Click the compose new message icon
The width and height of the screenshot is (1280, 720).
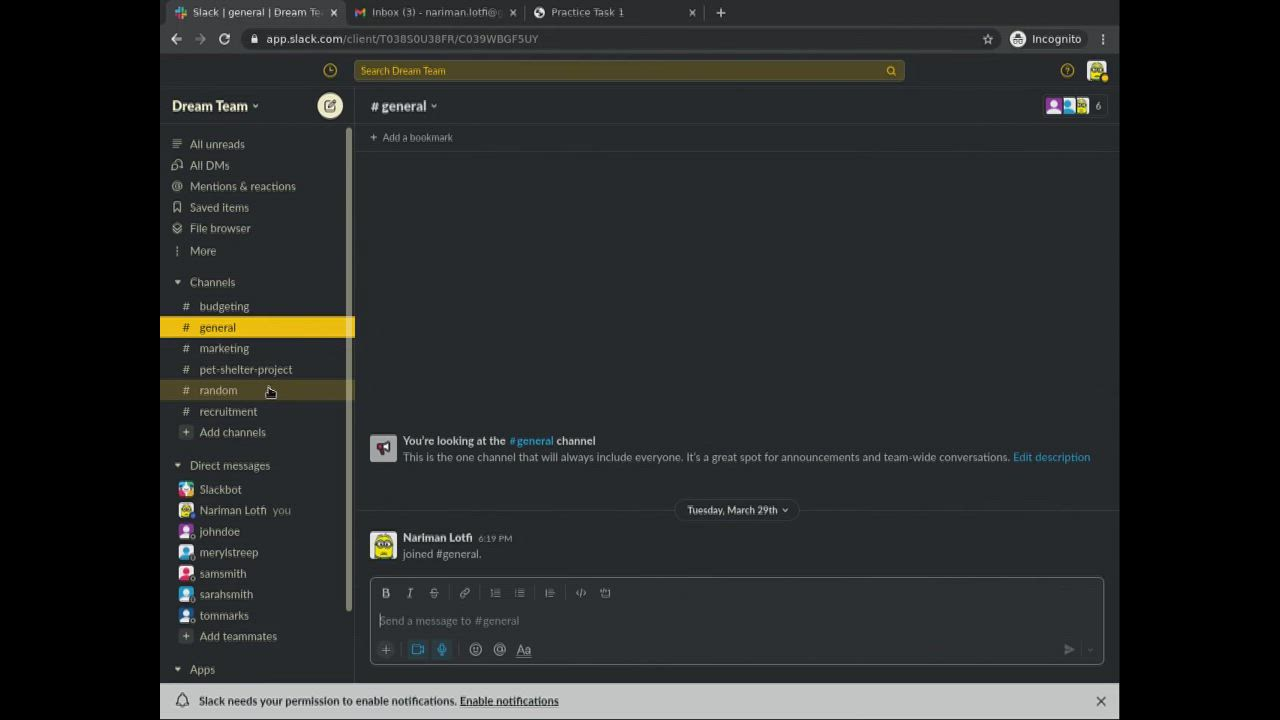pos(330,106)
